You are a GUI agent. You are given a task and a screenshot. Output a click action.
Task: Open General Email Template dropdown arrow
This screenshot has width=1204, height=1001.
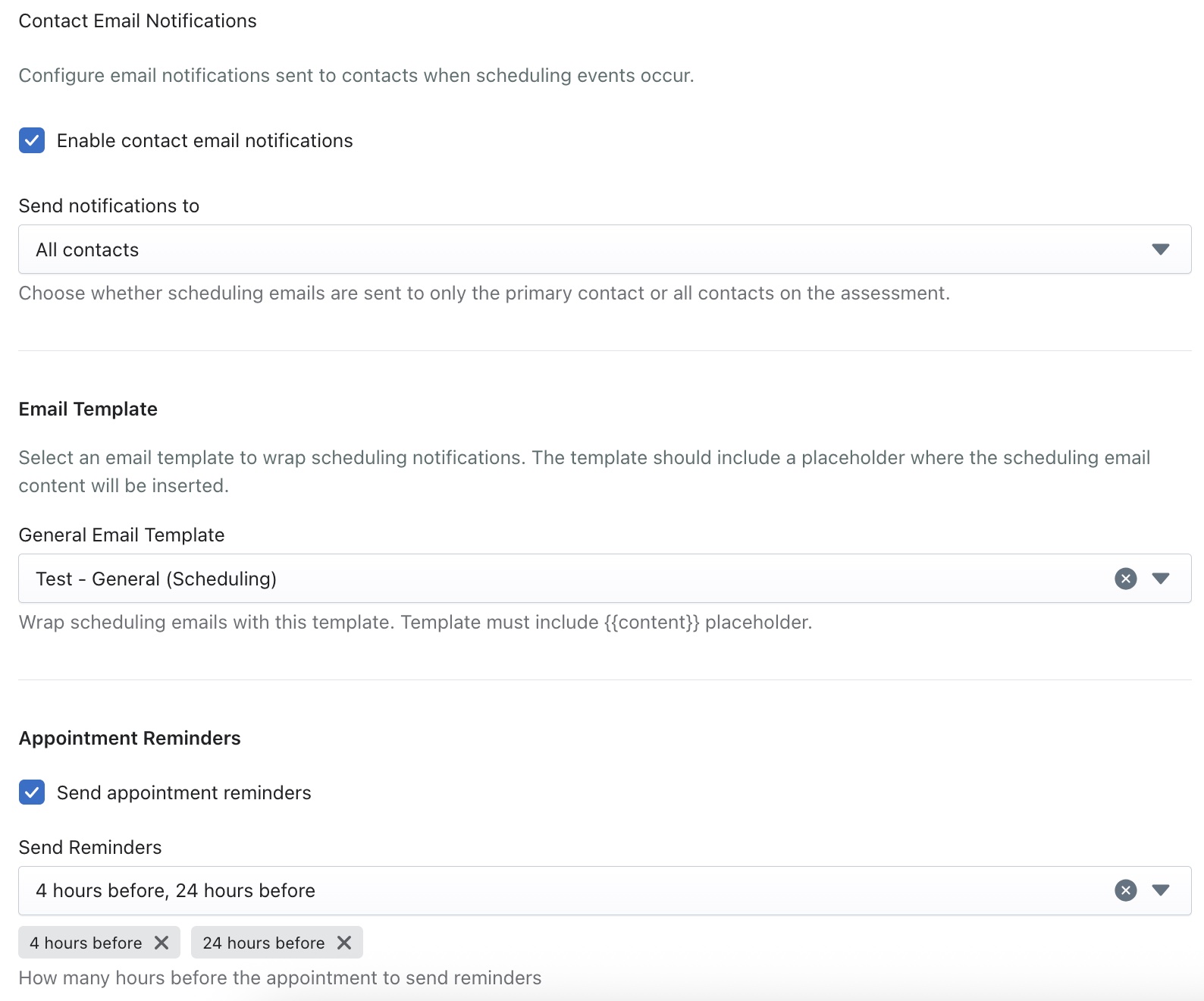pos(1160,579)
